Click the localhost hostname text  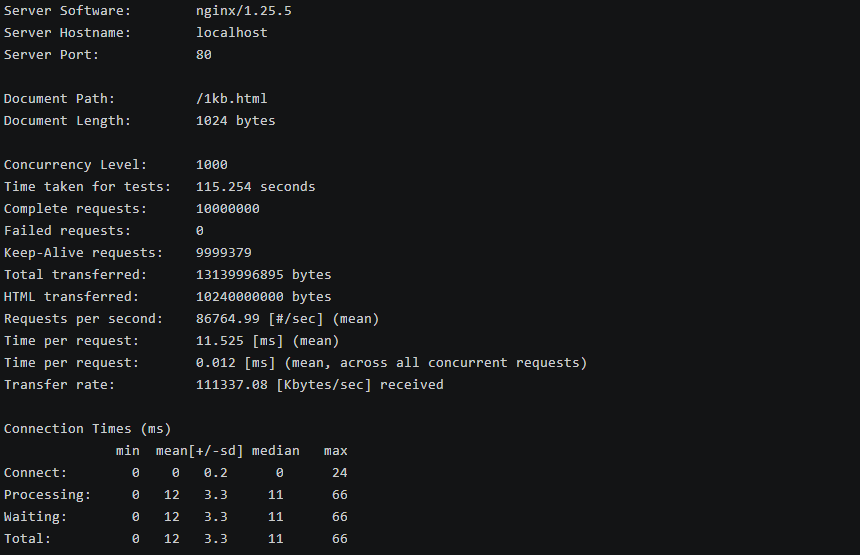point(231,32)
